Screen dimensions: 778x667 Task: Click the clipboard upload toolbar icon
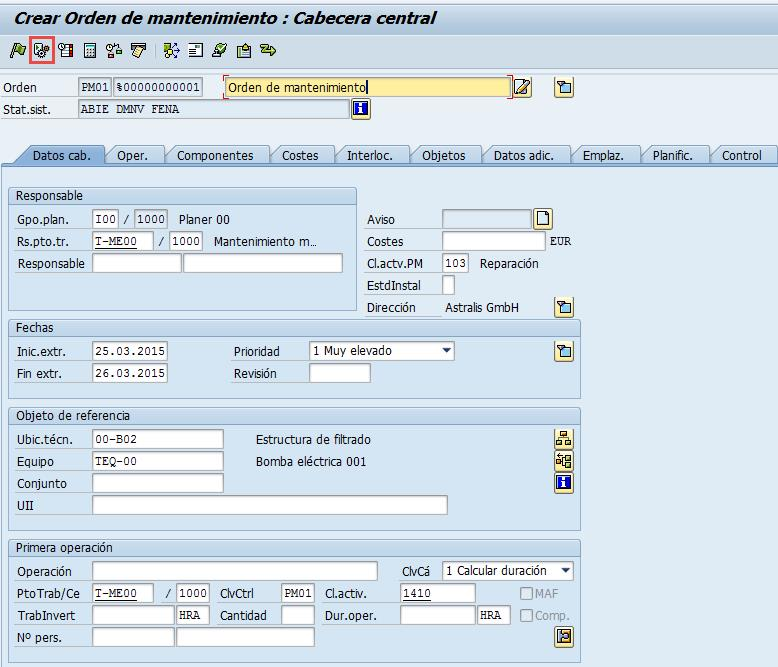pos(244,50)
